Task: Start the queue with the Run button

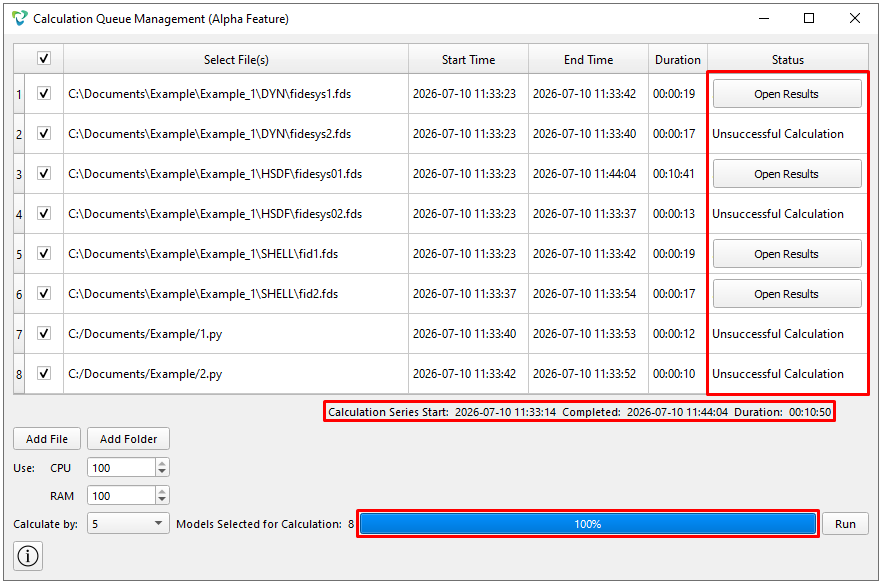Action: pyautogui.click(x=845, y=524)
